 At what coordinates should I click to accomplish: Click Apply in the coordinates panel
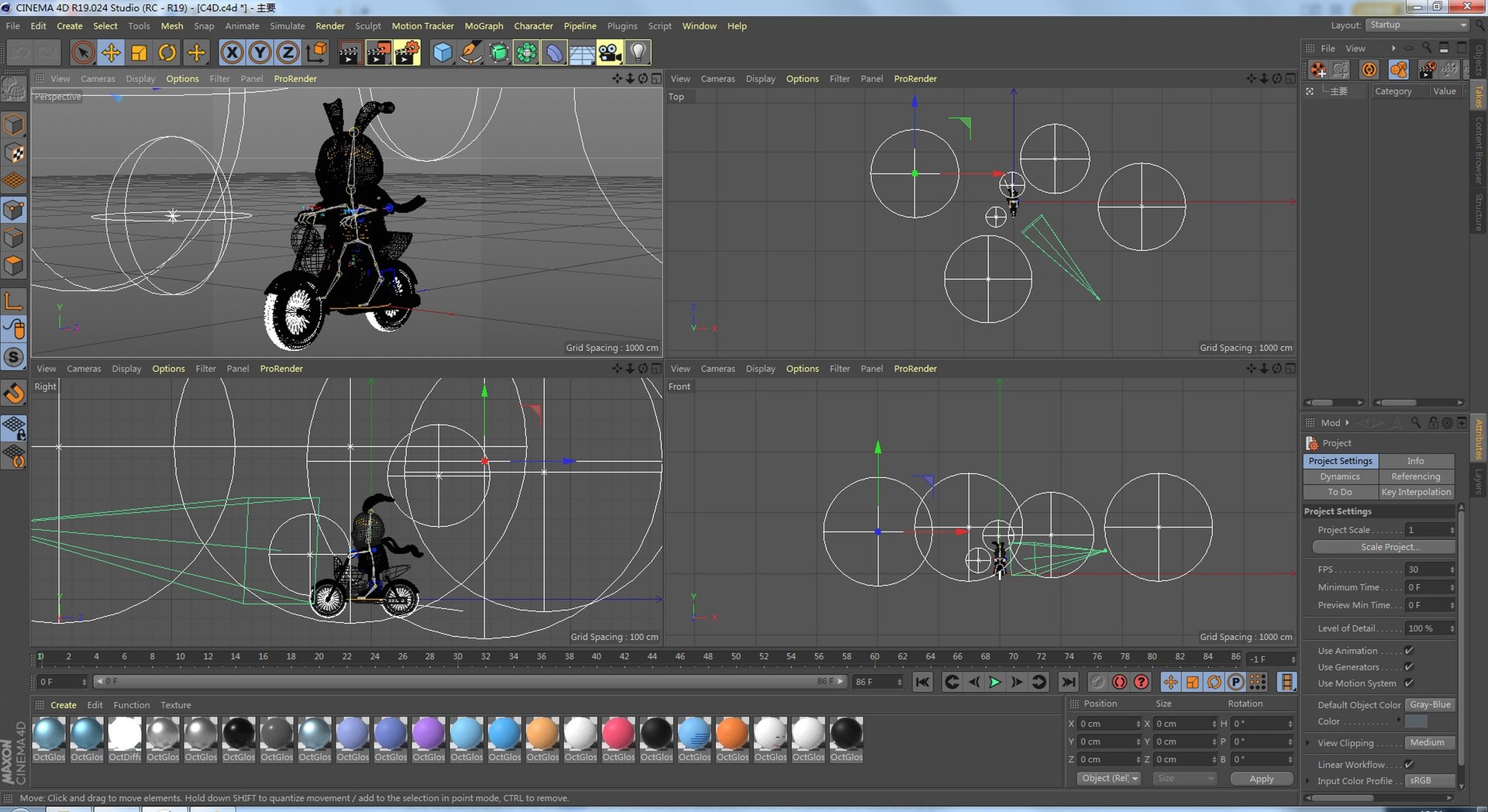(1262, 779)
